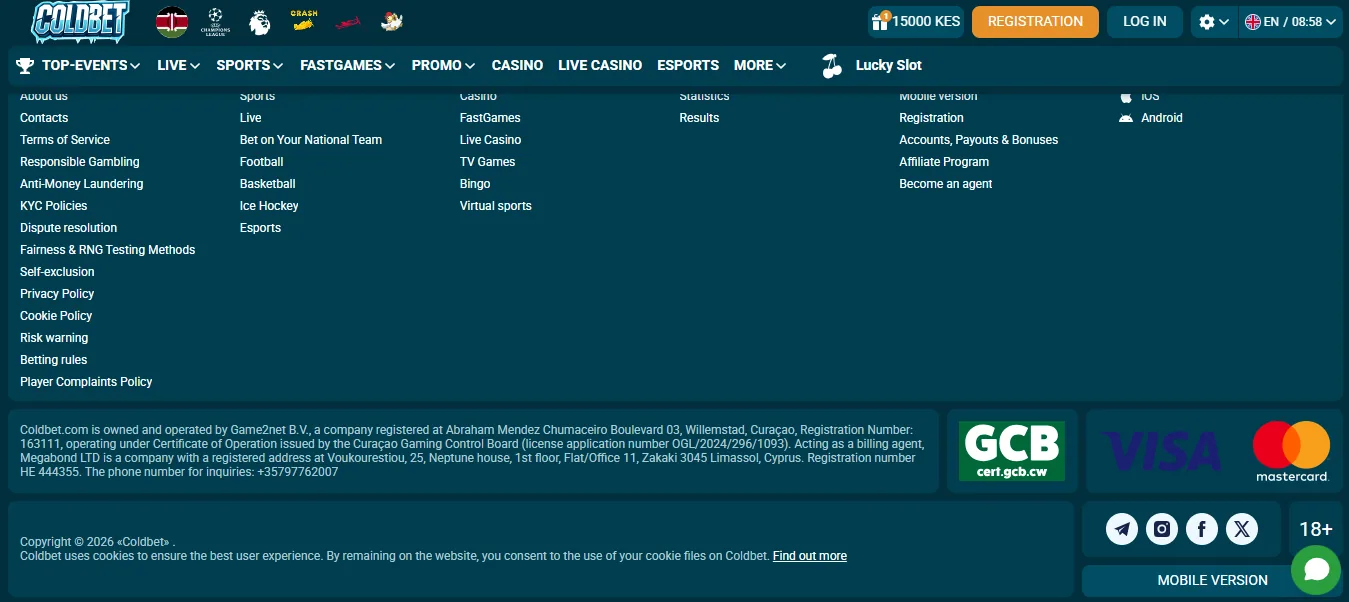1349x602 pixels.
Task: Expand the FASTGAMES menu
Action: (348, 65)
